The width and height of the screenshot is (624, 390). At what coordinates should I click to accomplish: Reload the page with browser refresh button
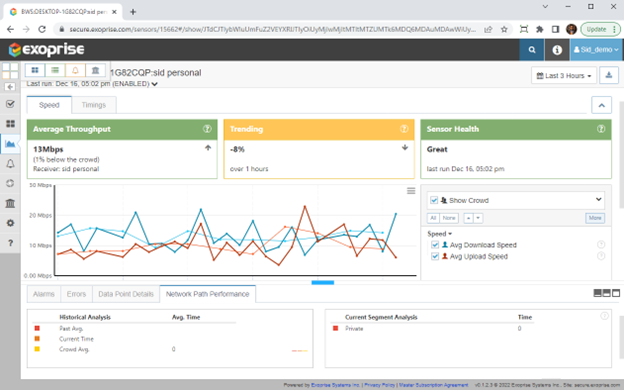42,29
